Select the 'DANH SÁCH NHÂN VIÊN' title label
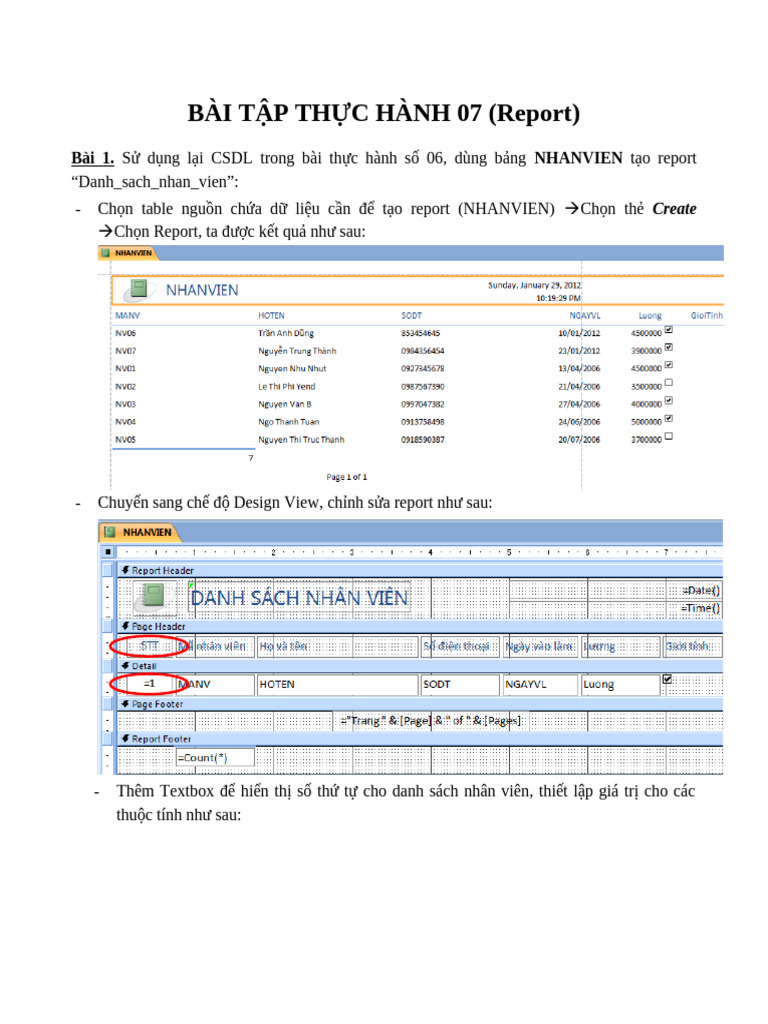Viewport: 768px width, 1024px height. coord(299,598)
